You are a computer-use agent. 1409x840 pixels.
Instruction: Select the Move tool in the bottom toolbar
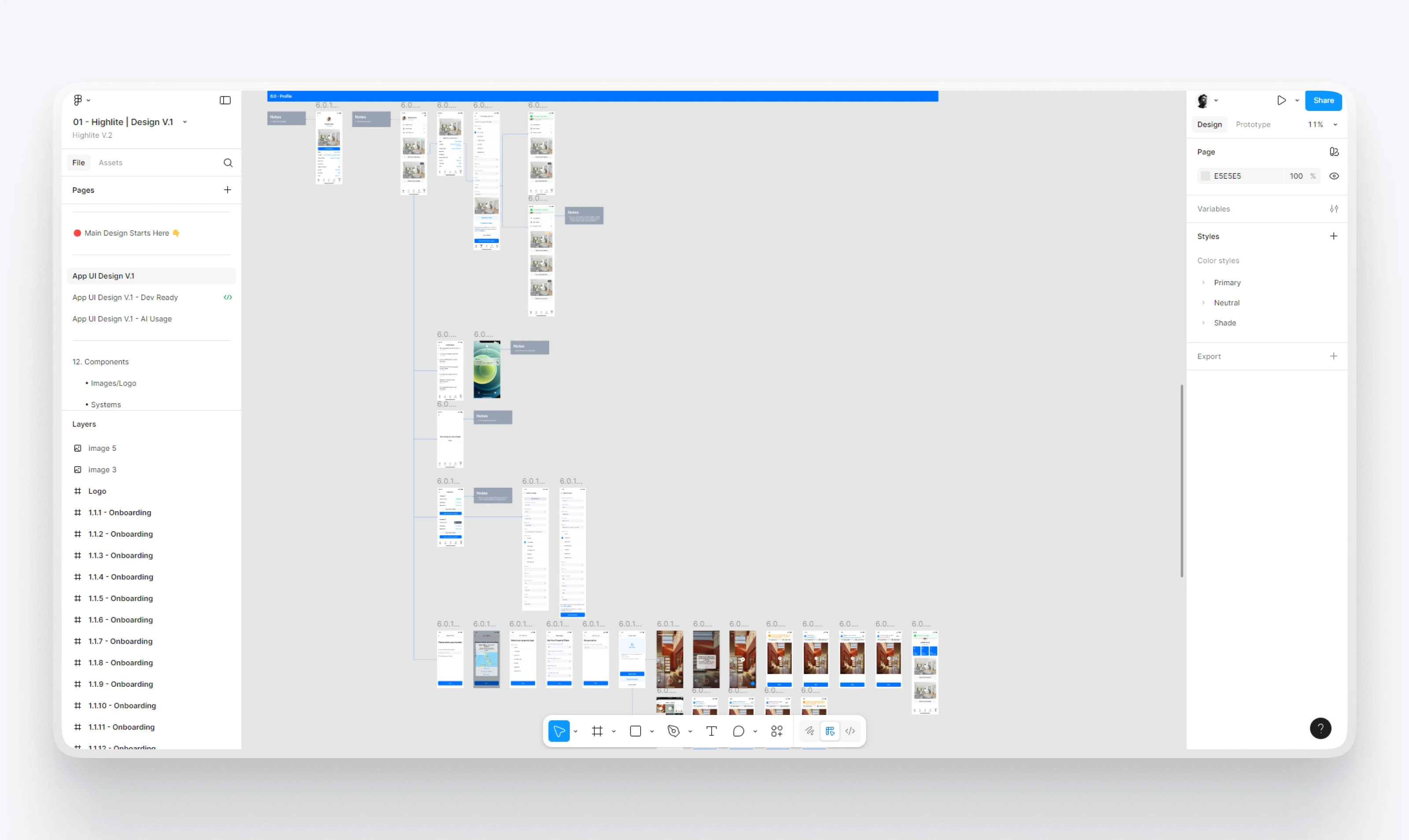coord(559,731)
